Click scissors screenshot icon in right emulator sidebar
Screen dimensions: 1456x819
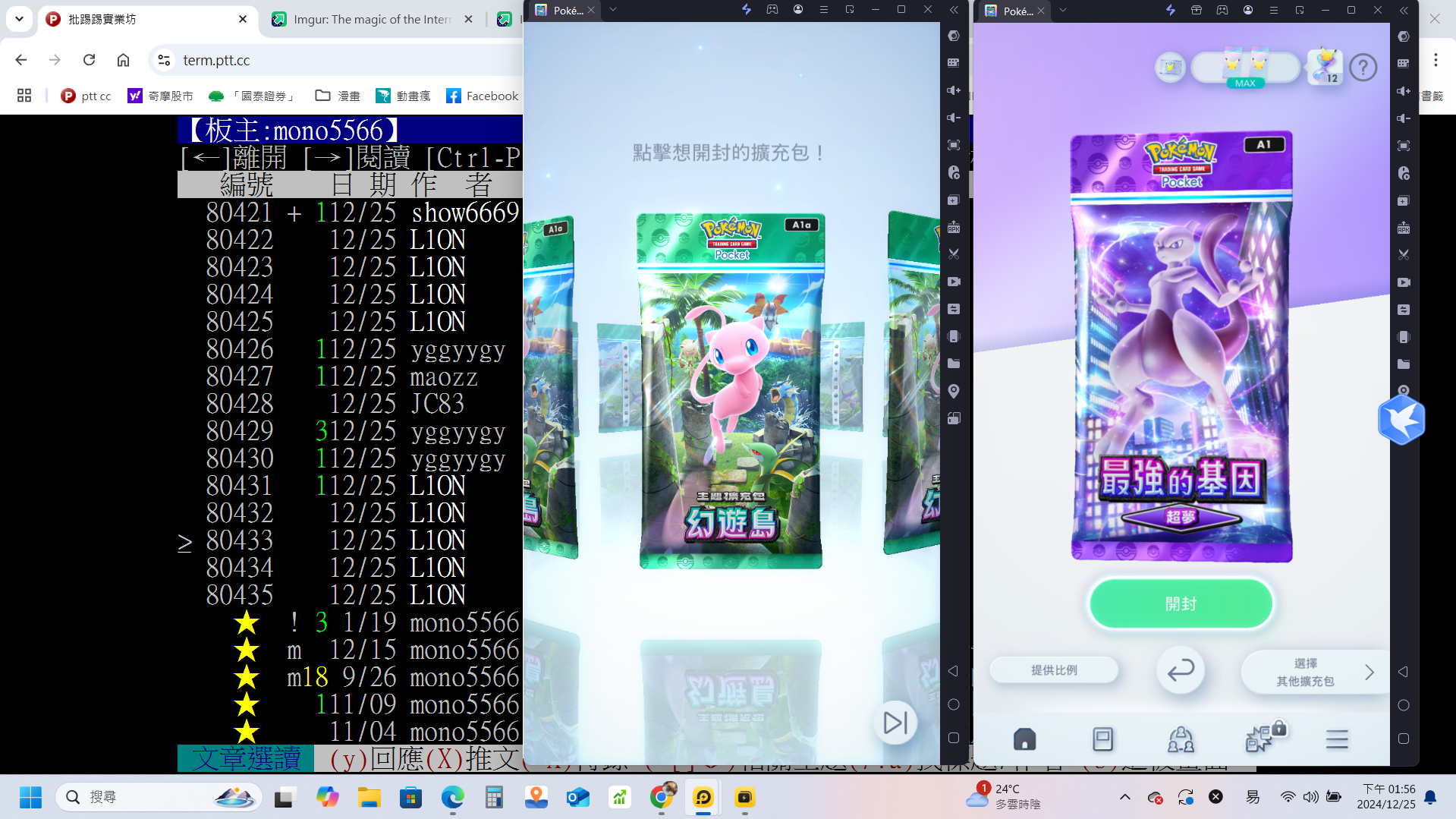coord(1404,255)
